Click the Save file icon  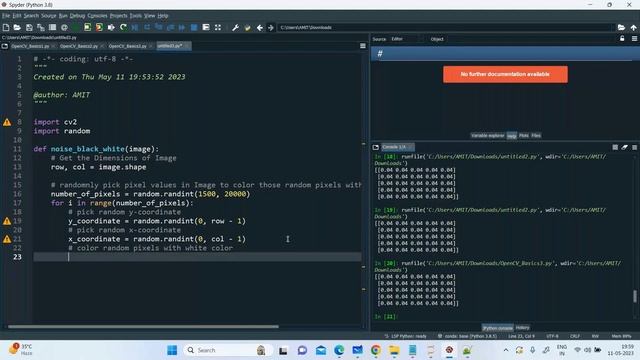[29, 27]
